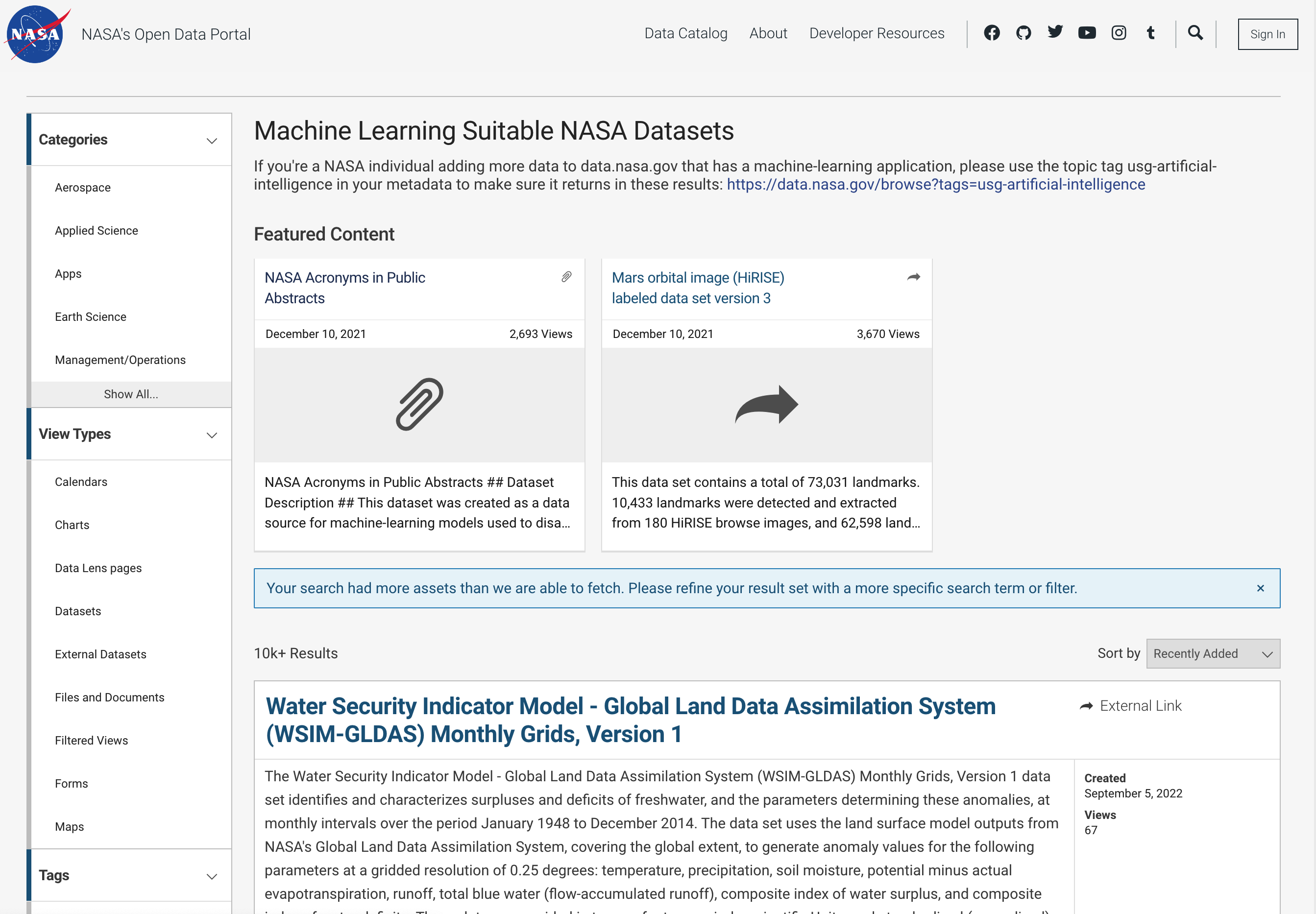Dismiss the search assets notice banner
The image size is (1316, 914).
tap(1261, 588)
